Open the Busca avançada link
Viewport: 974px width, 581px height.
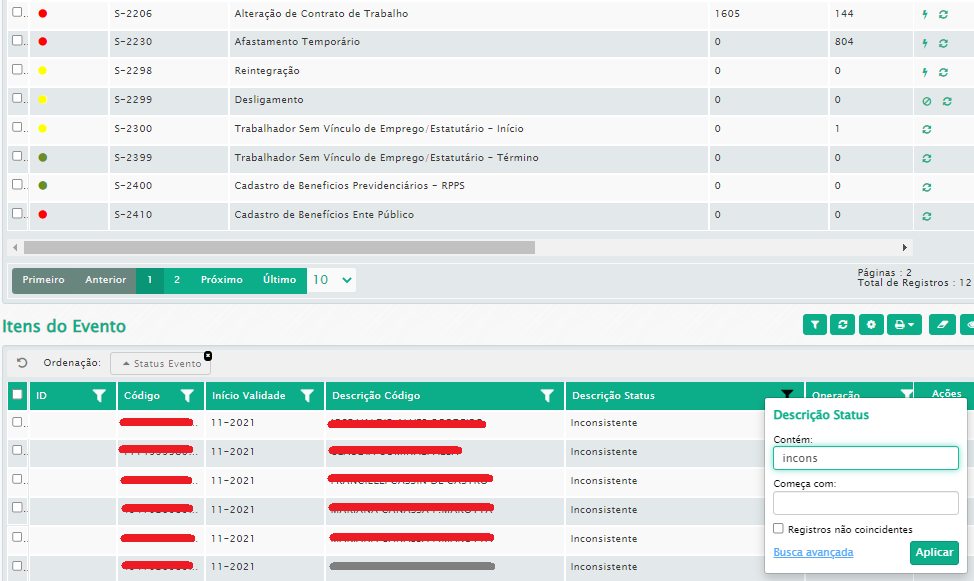pos(813,552)
